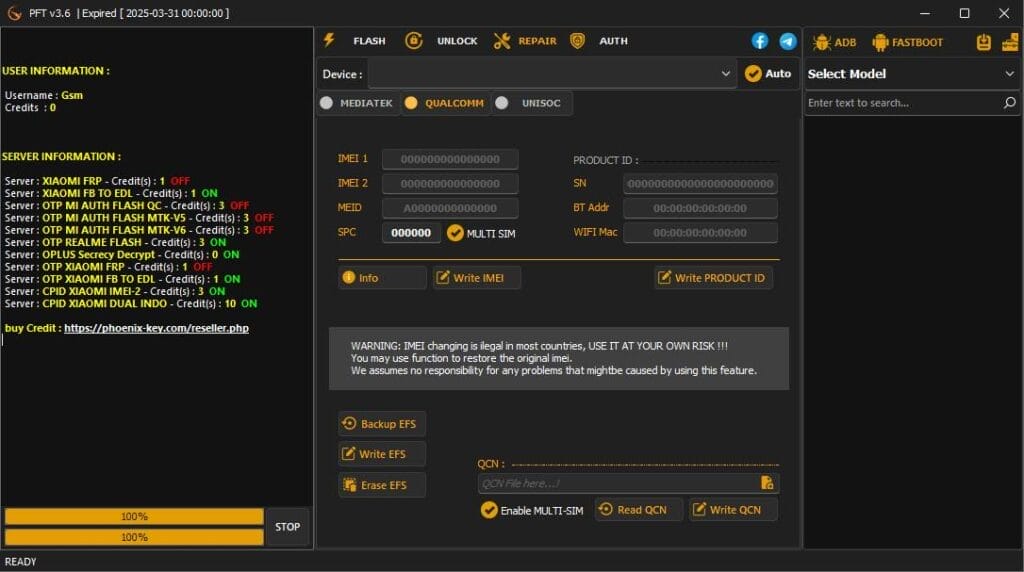Click the SN input field
This screenshot has width=1024, height=572.
click(700, 183)
